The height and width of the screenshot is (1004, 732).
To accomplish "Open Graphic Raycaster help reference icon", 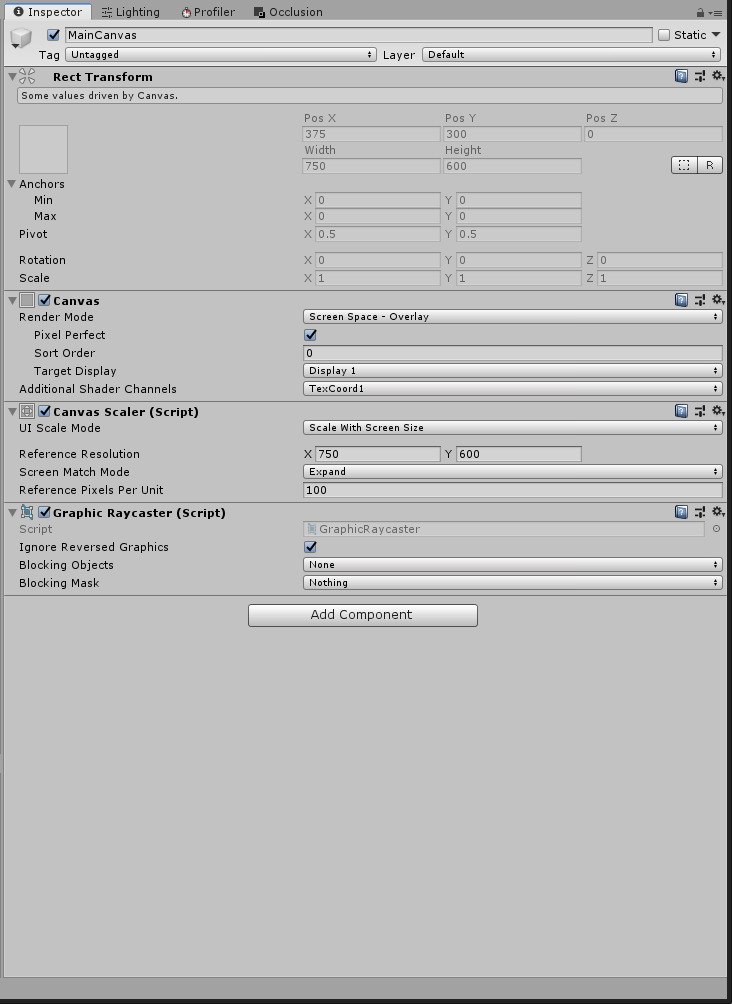I will 681,512.
